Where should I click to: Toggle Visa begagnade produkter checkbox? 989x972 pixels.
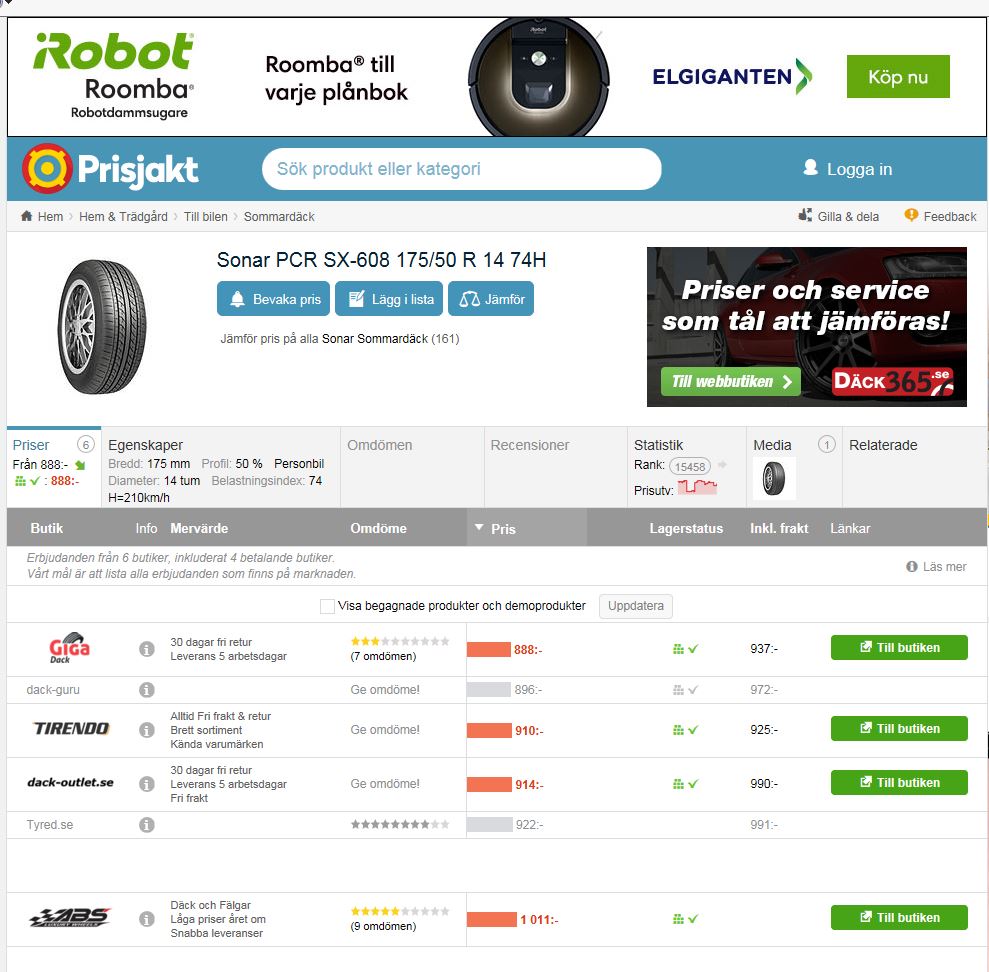tap(327, 606)
